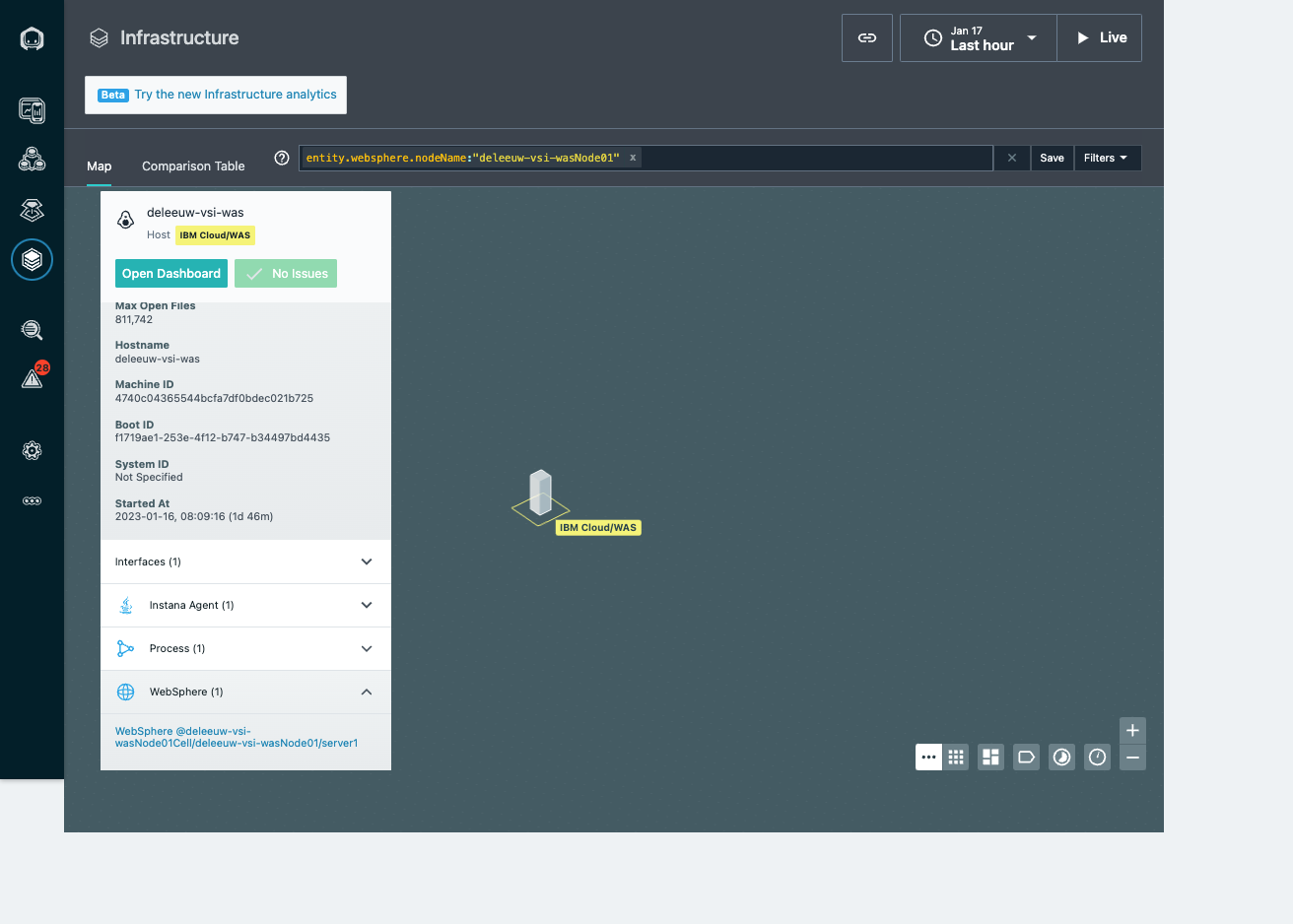Expand the Interfaces (1) section
Image resolution: width=1293 pixels, height=924 pixels.
[x=245, y=561]
